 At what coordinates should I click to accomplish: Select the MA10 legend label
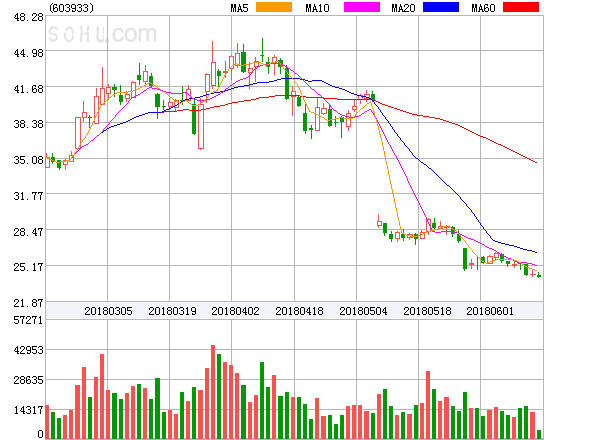pos(317,8)
